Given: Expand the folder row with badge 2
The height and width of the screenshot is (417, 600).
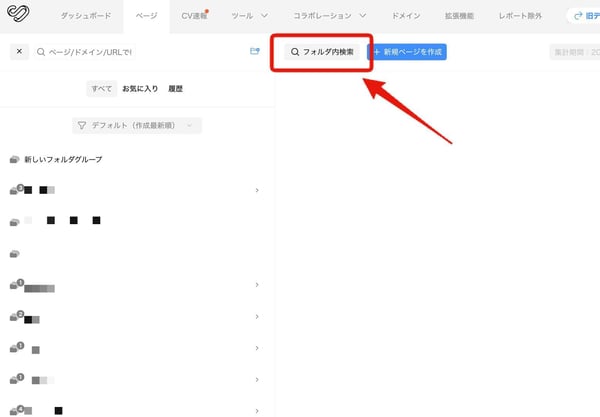Looking at the screenshot, I should [257, 317].
